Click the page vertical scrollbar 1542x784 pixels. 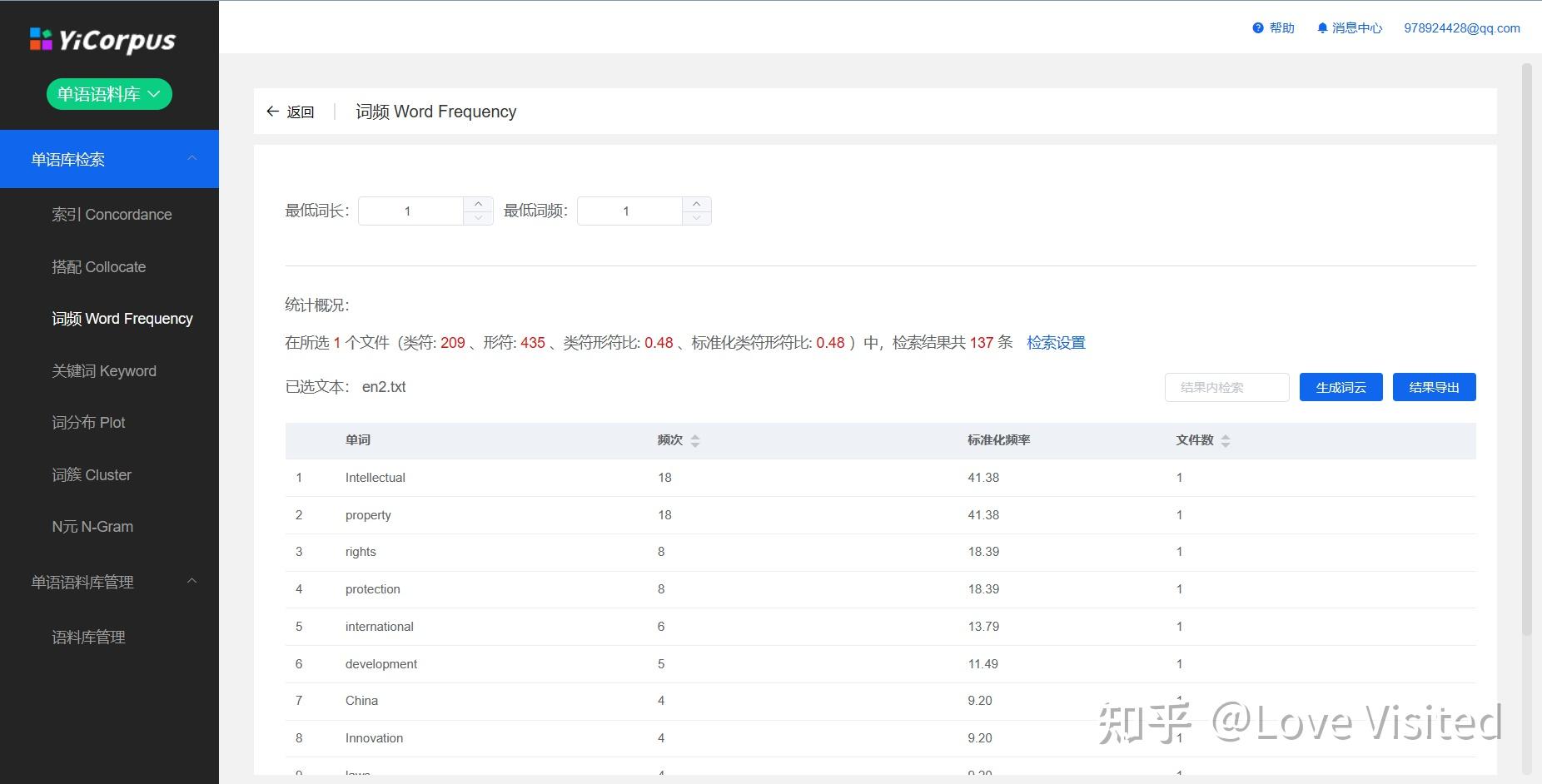click(1526, 350)
